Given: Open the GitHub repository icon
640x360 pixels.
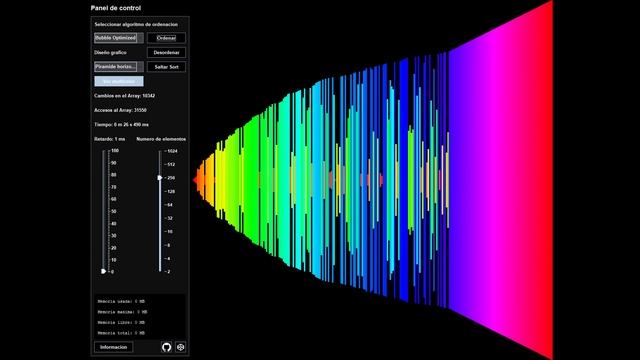Looking at the screenshot, I should [166, 347].
